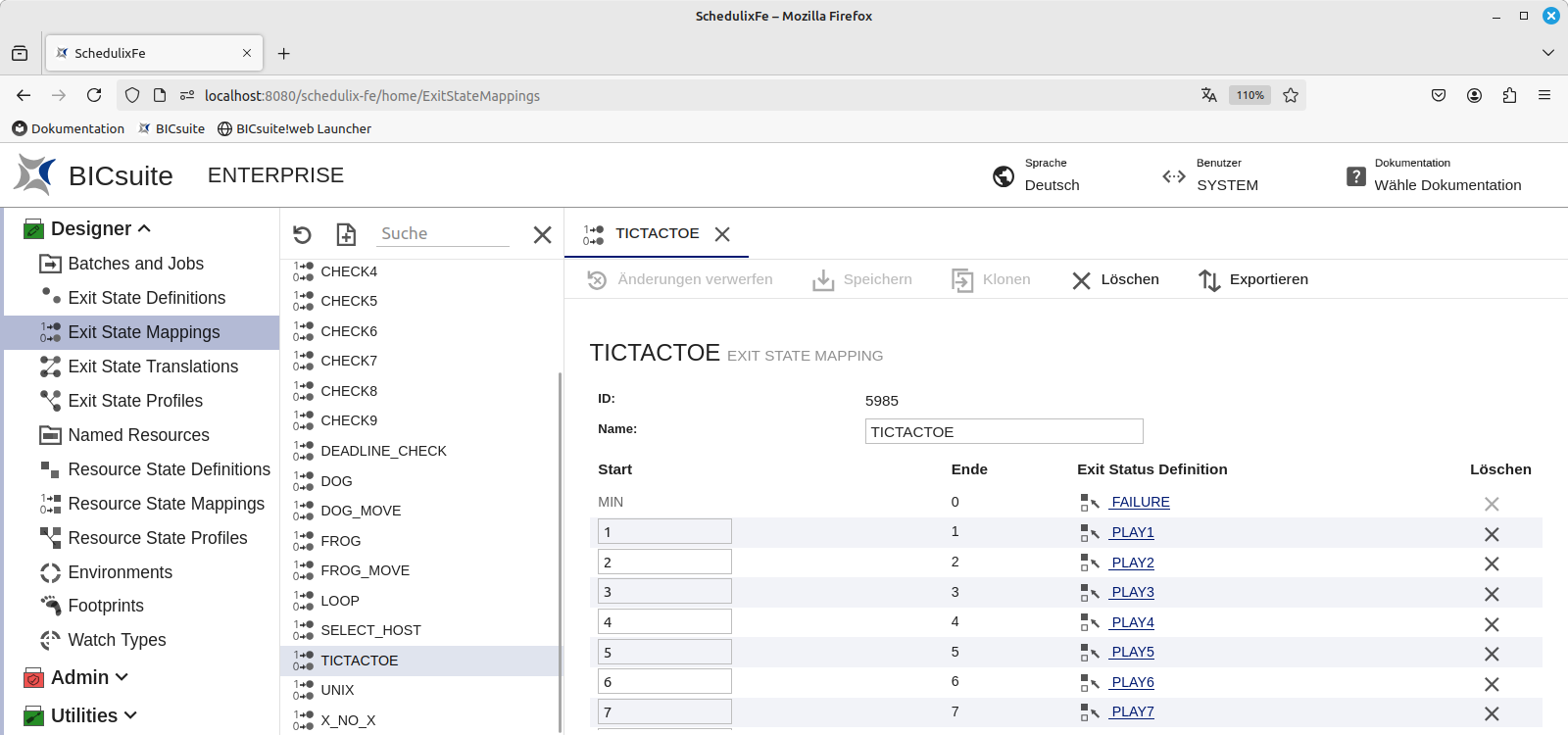
Task: Open the BICsuite!web Launcher bookmark
Action: pyautogui.click(x=294, y=128)
